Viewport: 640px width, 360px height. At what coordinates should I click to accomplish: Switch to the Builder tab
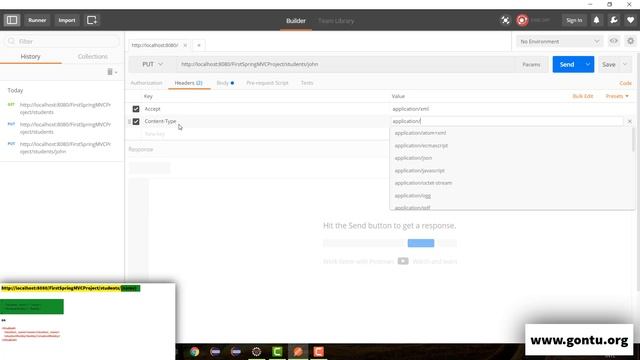pos(296,20)
